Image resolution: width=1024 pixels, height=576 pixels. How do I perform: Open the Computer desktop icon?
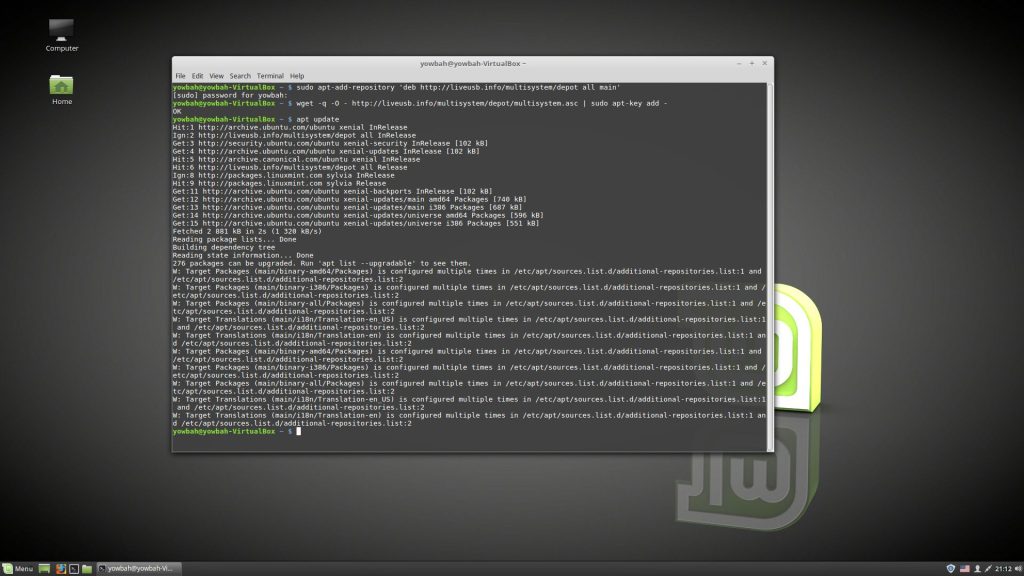(x=62, y=34)
